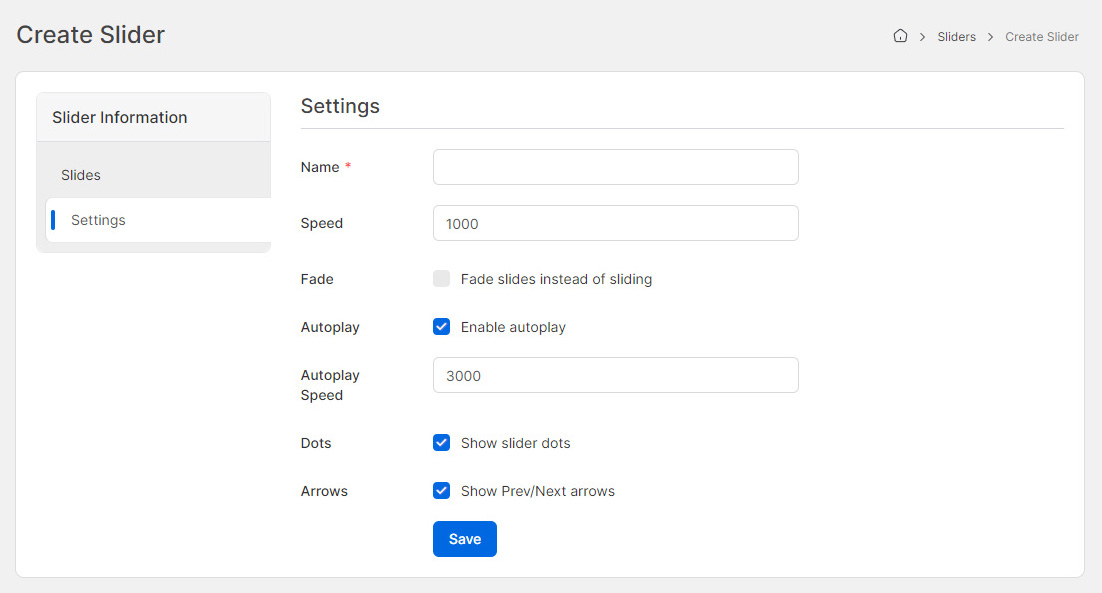Uncheck the Enable autoplay checkbox
This screenshot has width=1102, height=593.
(441, 327)
